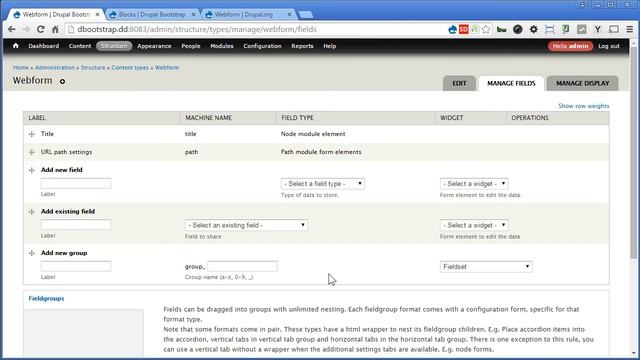
Task: Click Home breadcrumb link
Action: tap(20, 67)
